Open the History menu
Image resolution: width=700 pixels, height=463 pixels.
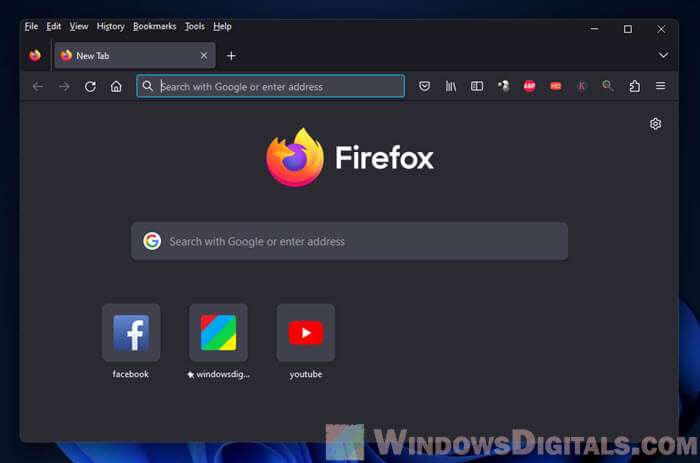click(x=110, y=26)
